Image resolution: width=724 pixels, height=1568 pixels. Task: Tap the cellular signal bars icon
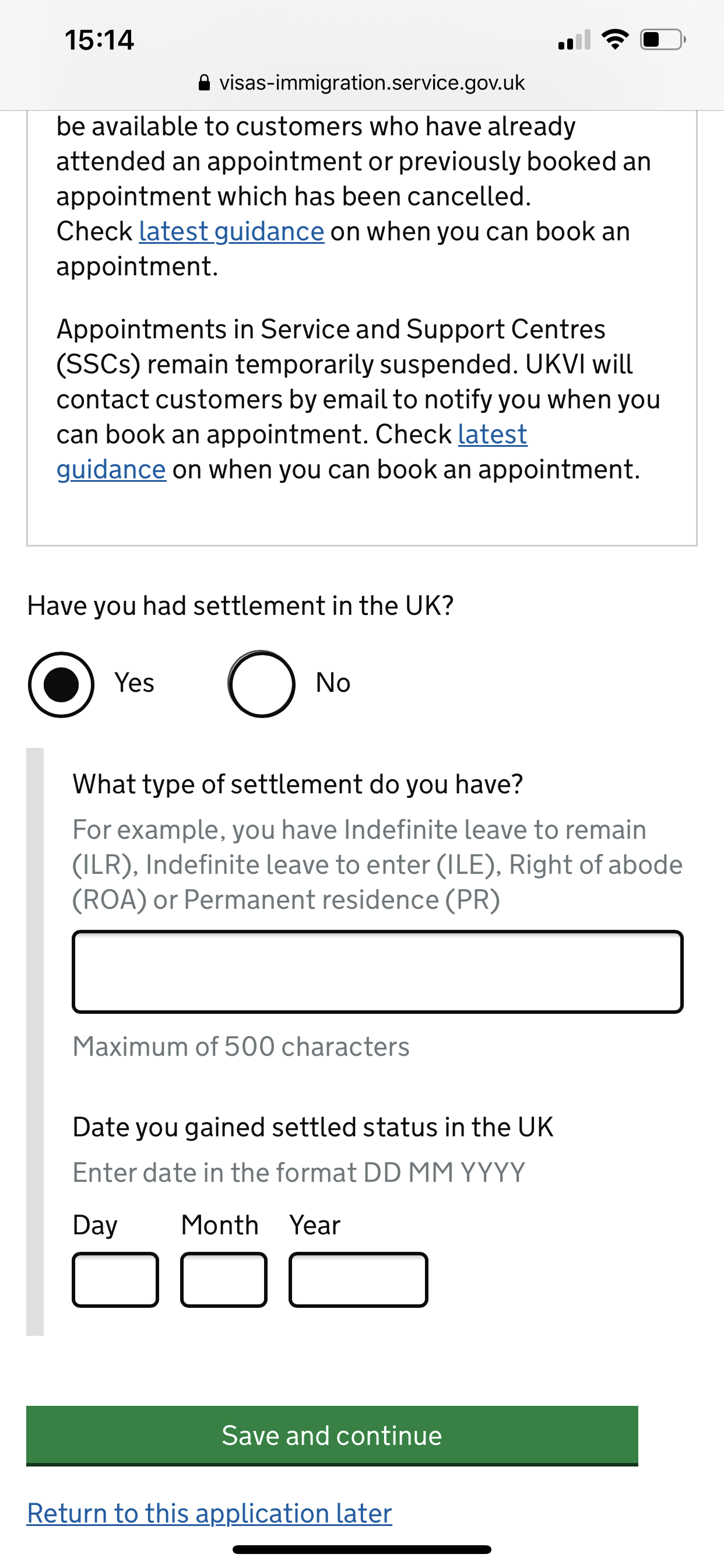tap(574, 40)
